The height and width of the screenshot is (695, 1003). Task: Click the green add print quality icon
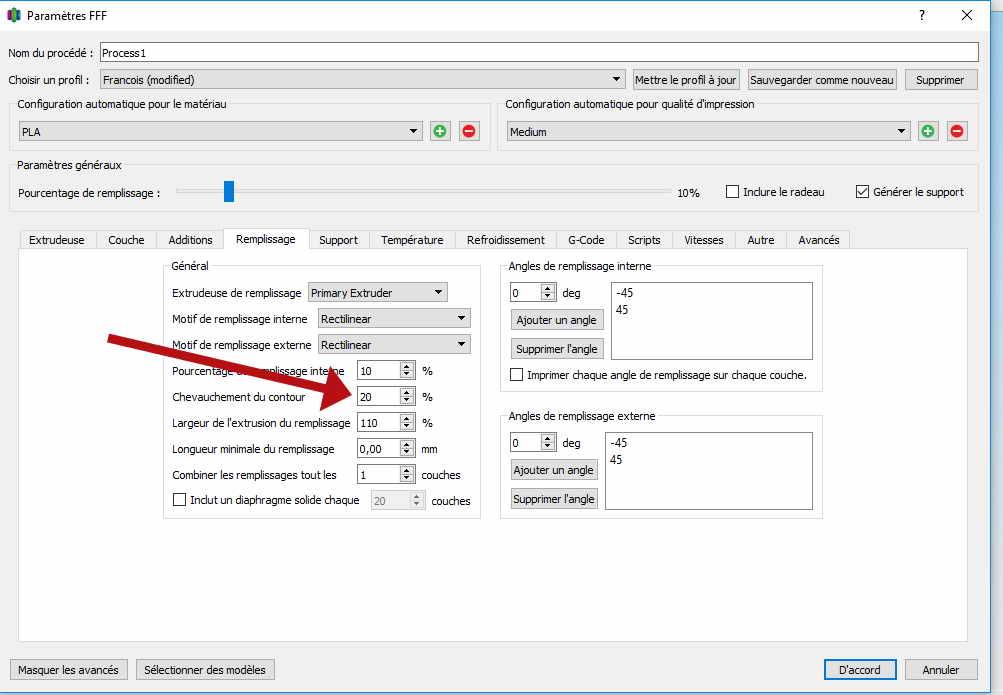[928, 131]
